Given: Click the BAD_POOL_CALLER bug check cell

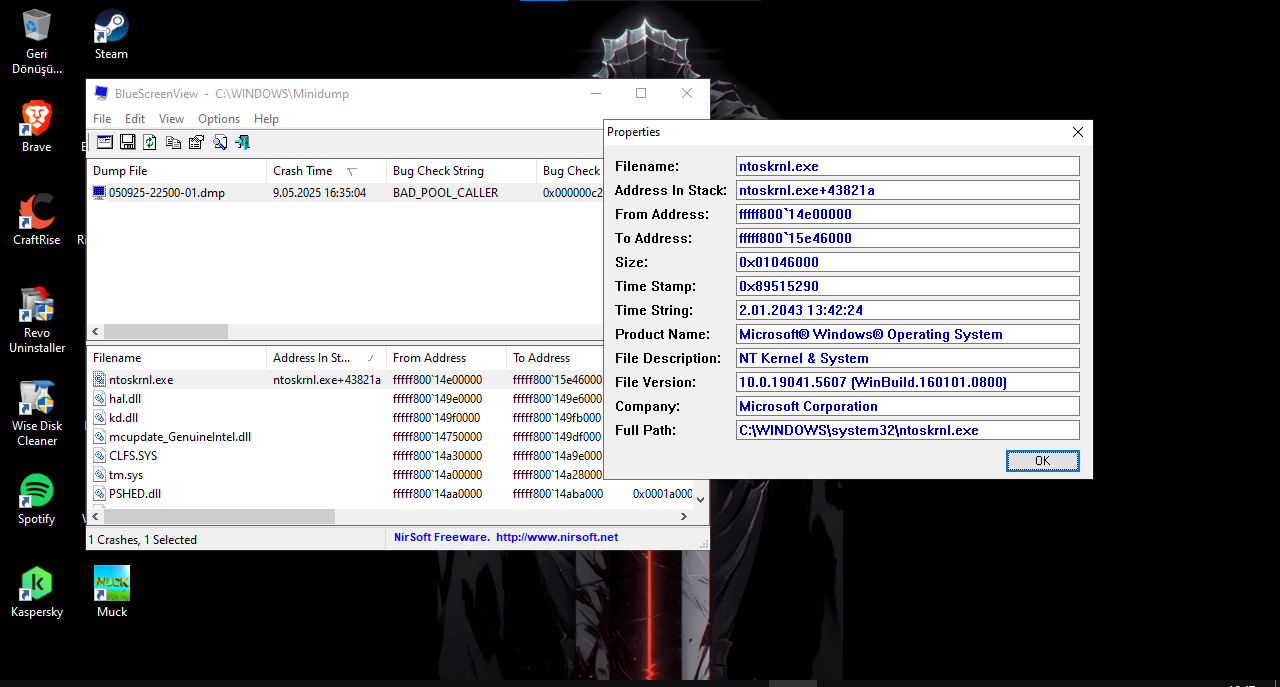Looking at the screenshot, I should point(445,193).
